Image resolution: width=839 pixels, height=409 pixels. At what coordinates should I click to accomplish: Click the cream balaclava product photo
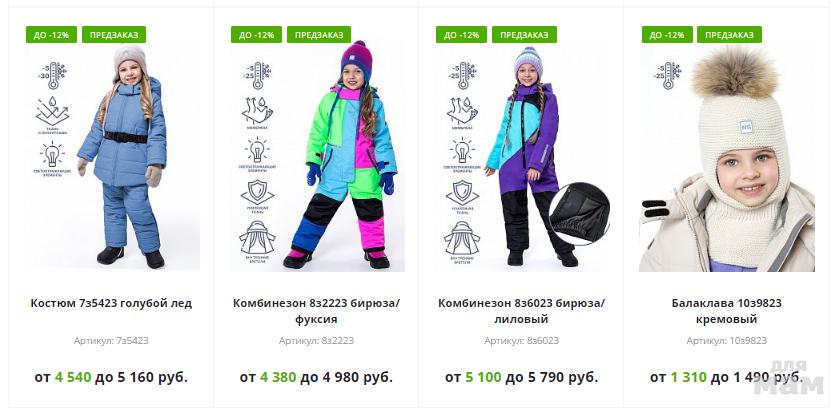pyautogui.click(x=727, y=158)
